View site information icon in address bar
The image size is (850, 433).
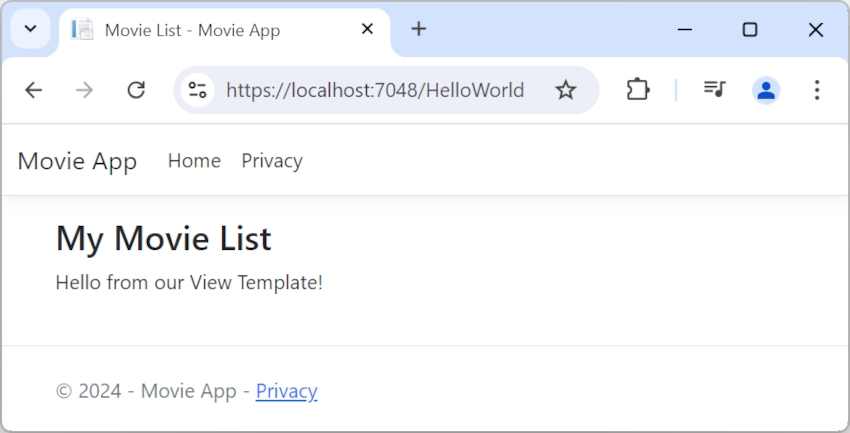click(197, 90)
